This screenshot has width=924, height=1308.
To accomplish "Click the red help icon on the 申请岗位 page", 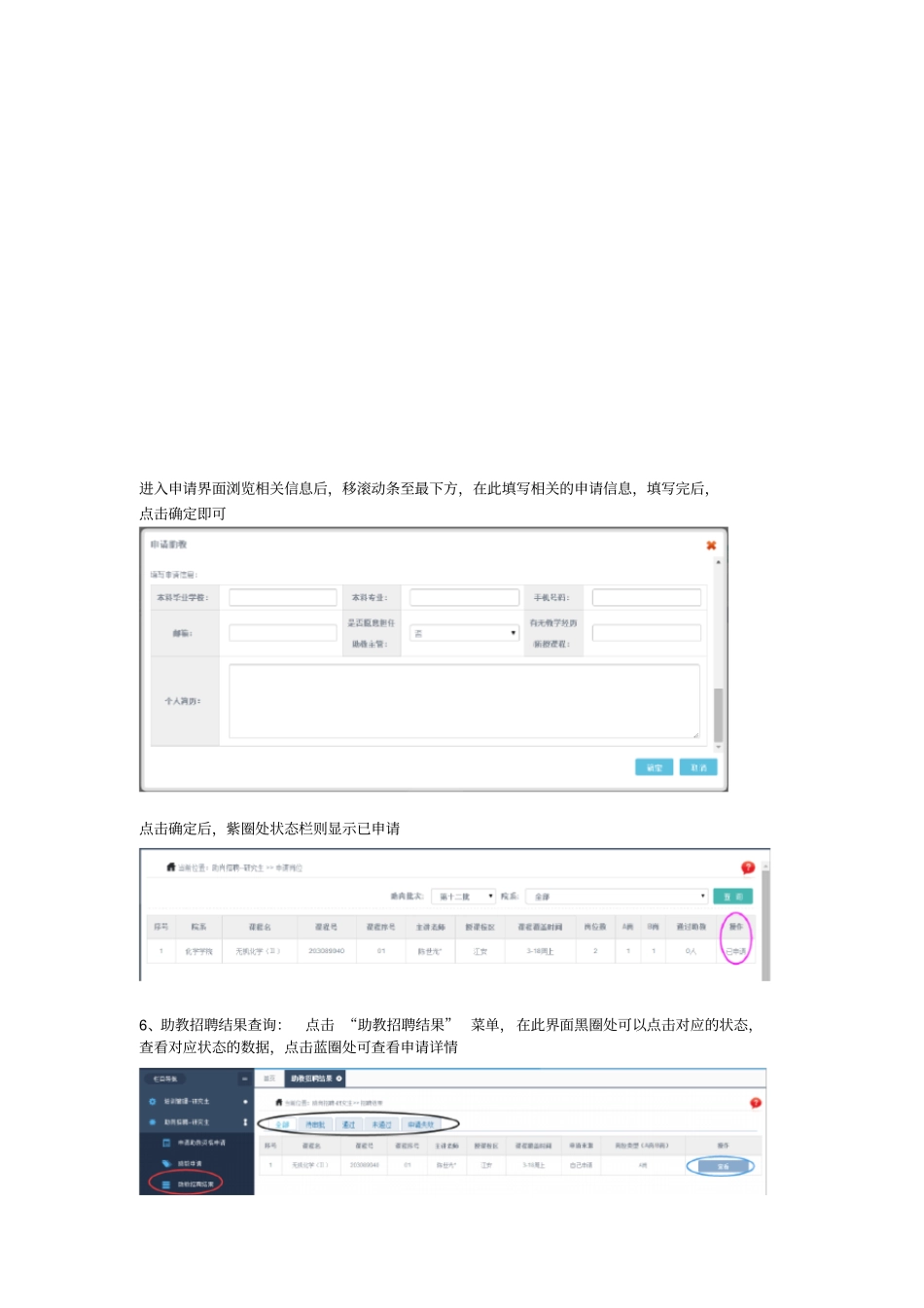I will [748, 867].
